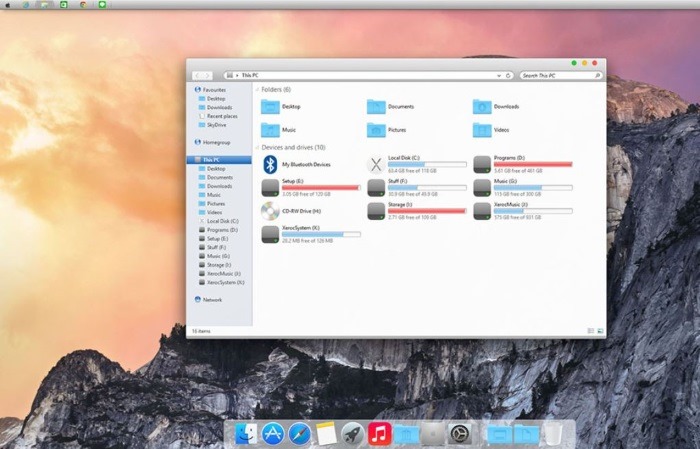
Task: Open System Preferences gear in dock
Action: tap(459, 433)
